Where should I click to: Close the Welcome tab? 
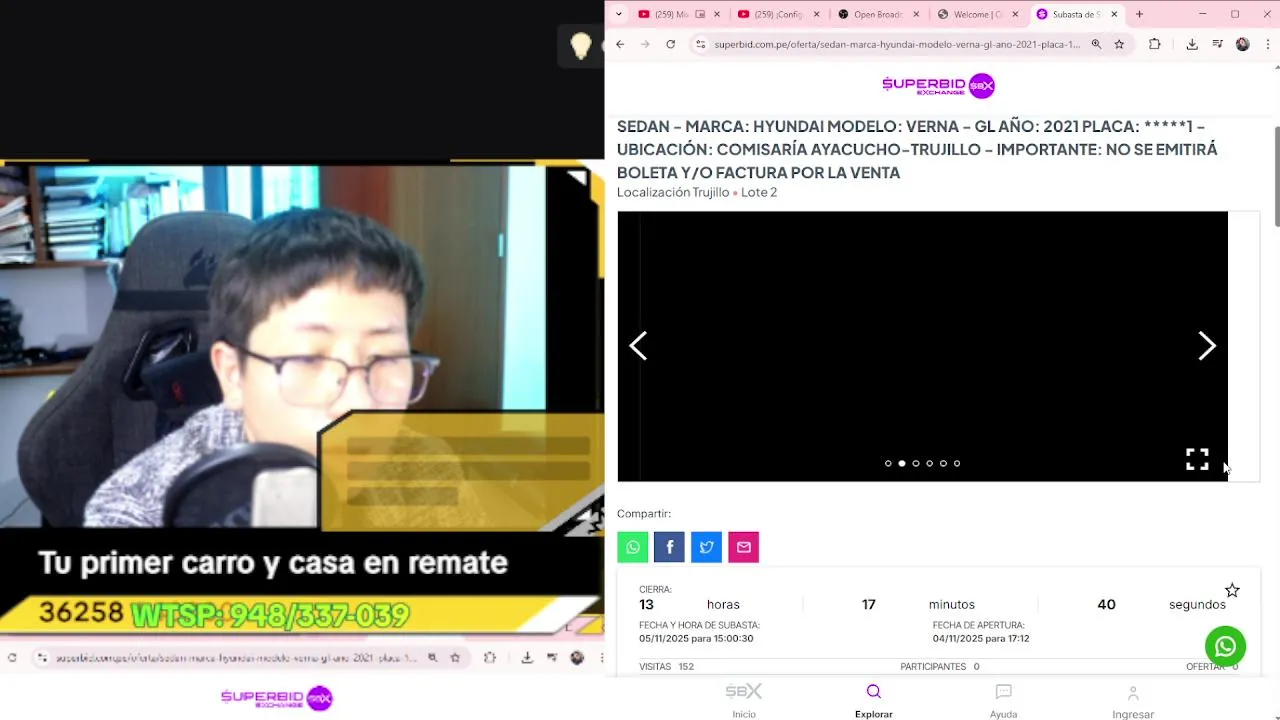[x=1015, y=14]
